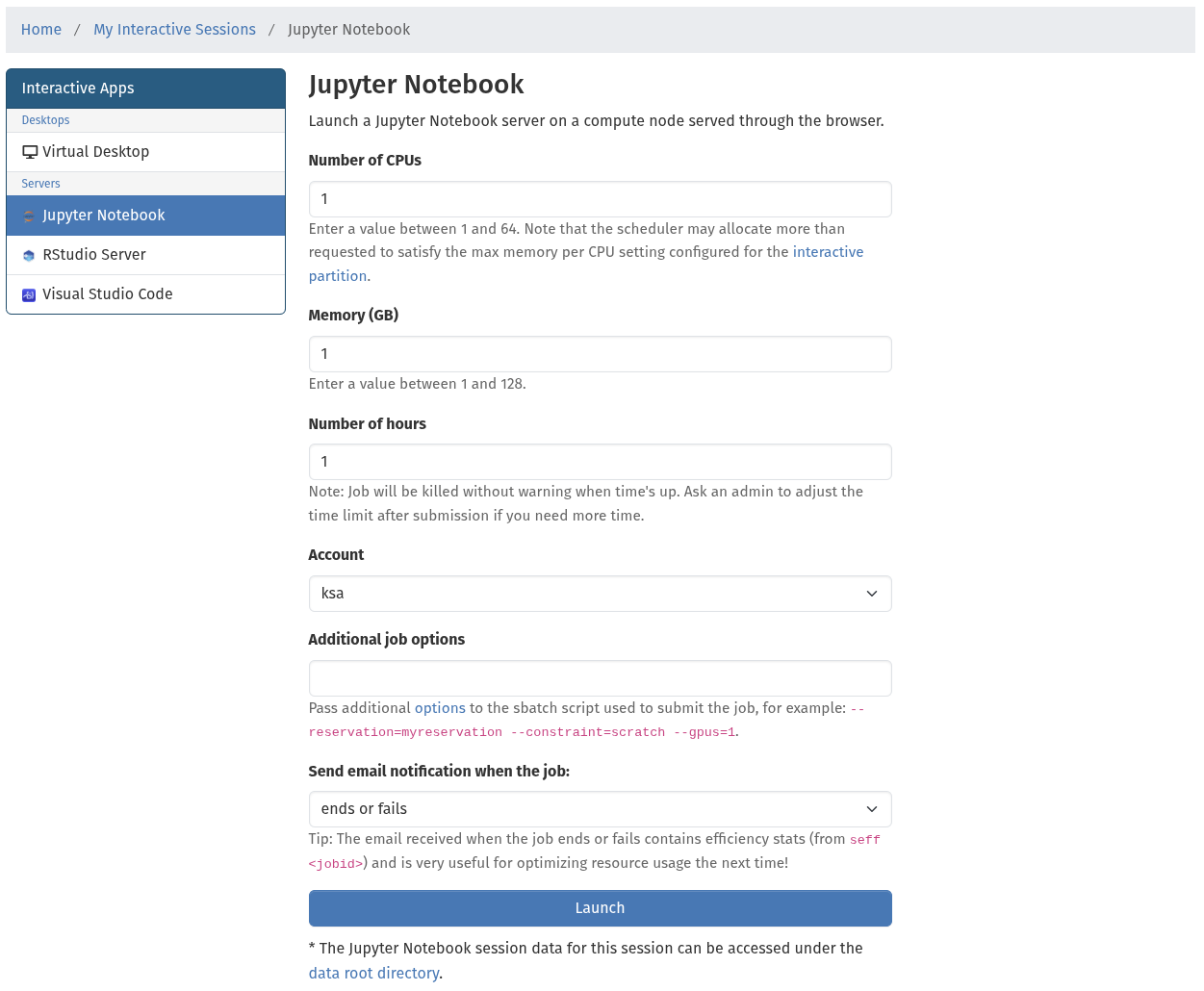Screen dimensions: 1204x991
Task: Click the 'Account' label
Action: click(336, 555)
